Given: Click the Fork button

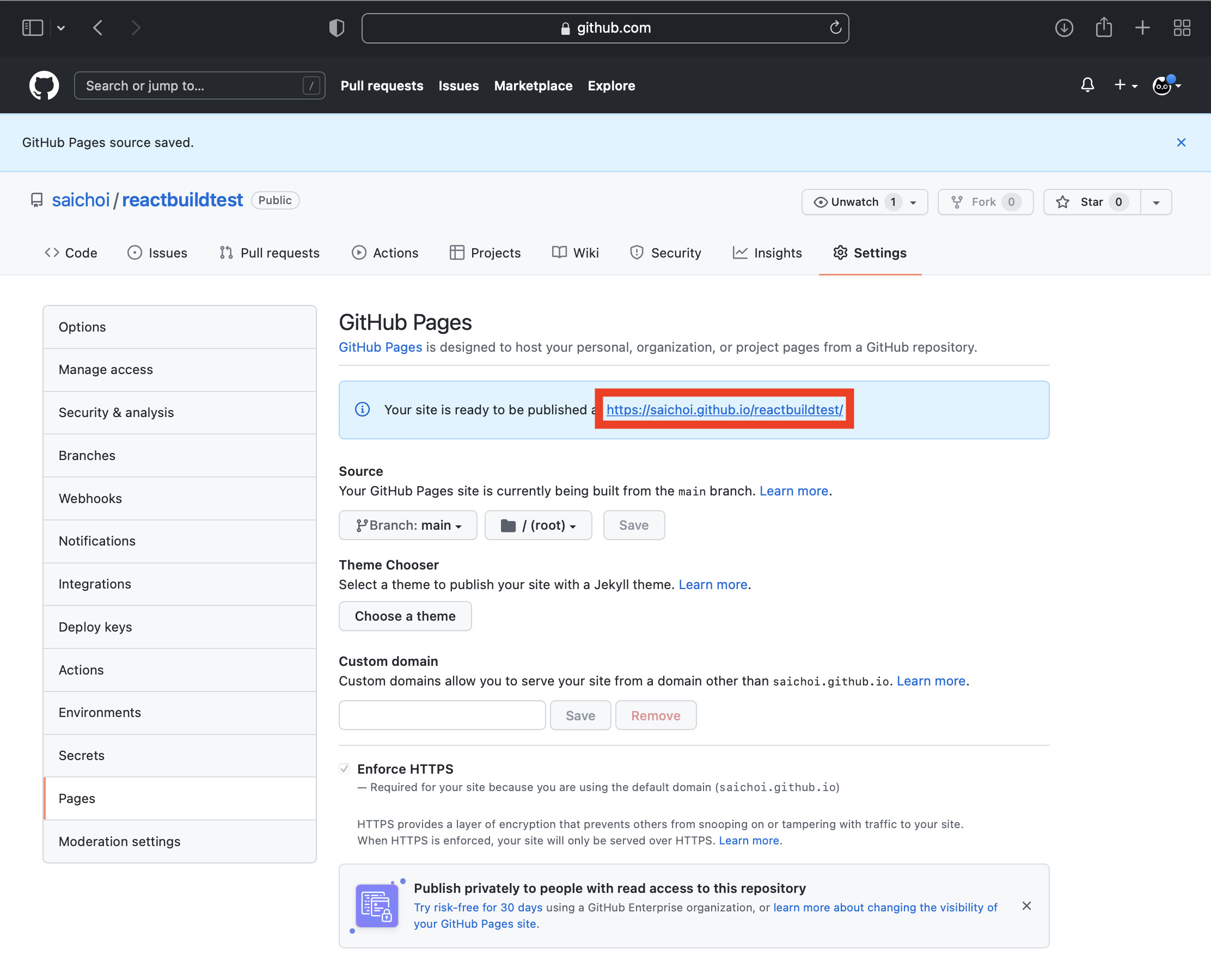Looking at the screenshot, I should coord(985,202).
